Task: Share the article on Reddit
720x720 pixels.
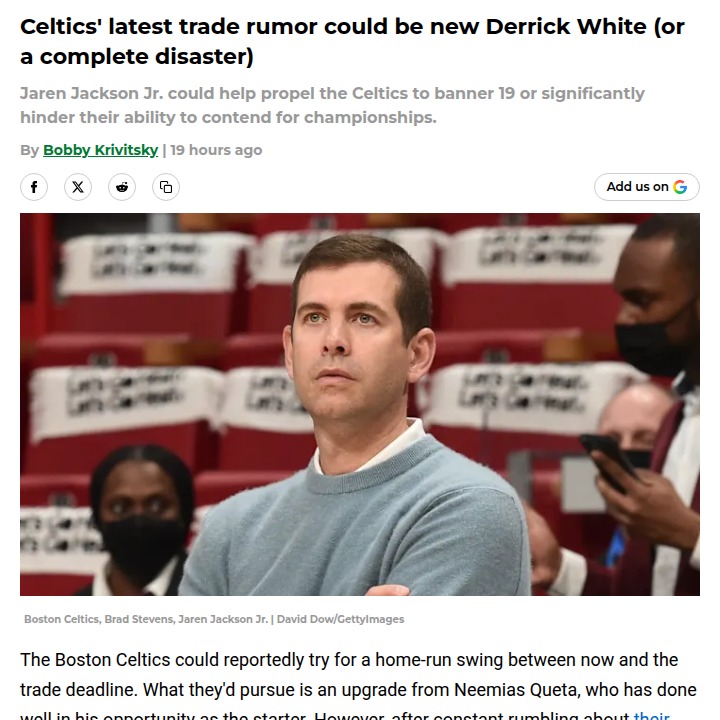Action: click(122, 187)
